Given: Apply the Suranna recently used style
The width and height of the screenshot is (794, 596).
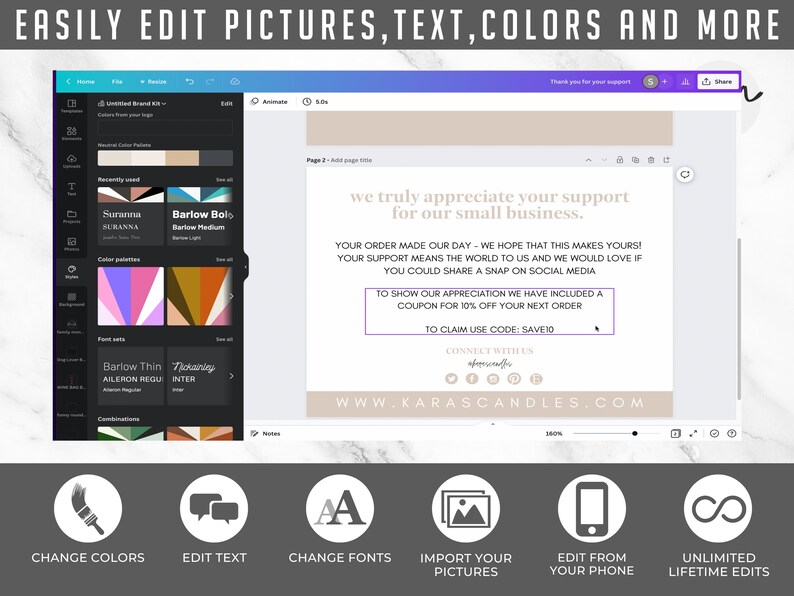Looking at the screenshot, I should click(x=131, y=216).
